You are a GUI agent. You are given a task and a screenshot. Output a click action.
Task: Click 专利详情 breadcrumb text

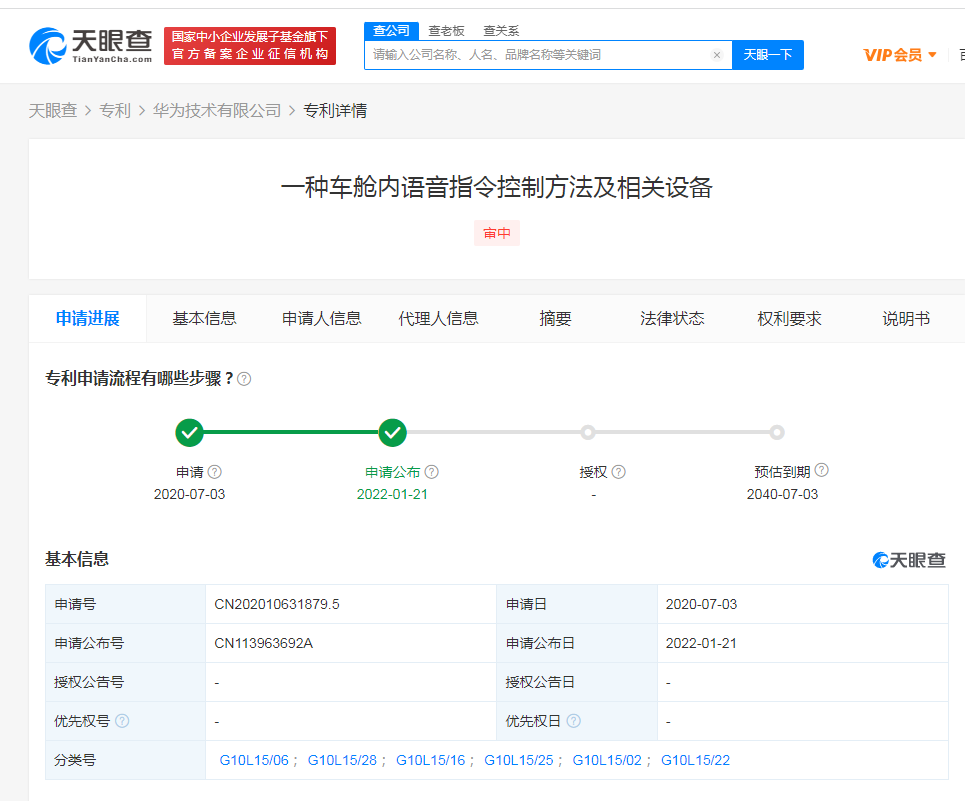click(x=335, y=111)
